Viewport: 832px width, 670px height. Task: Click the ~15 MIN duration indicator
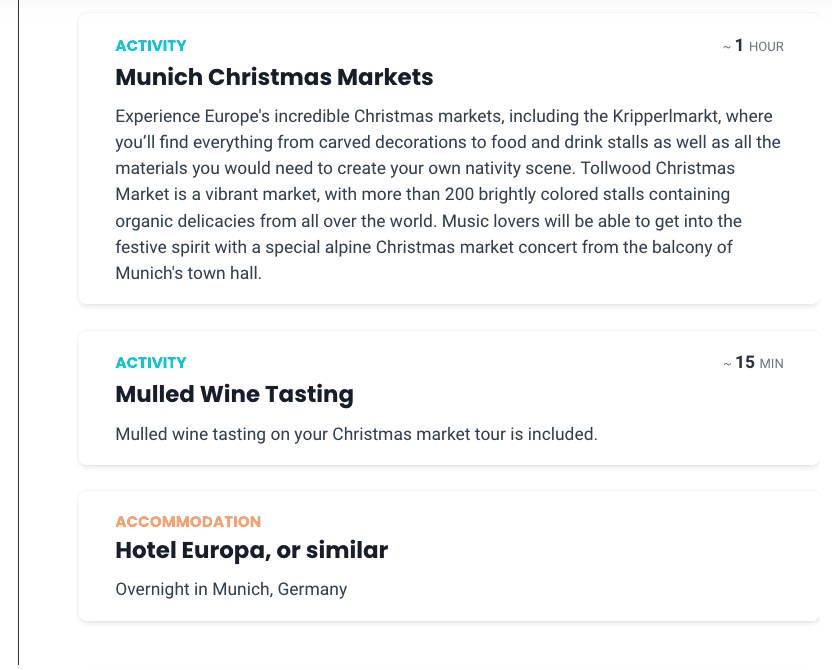click(x=753, y=363)
